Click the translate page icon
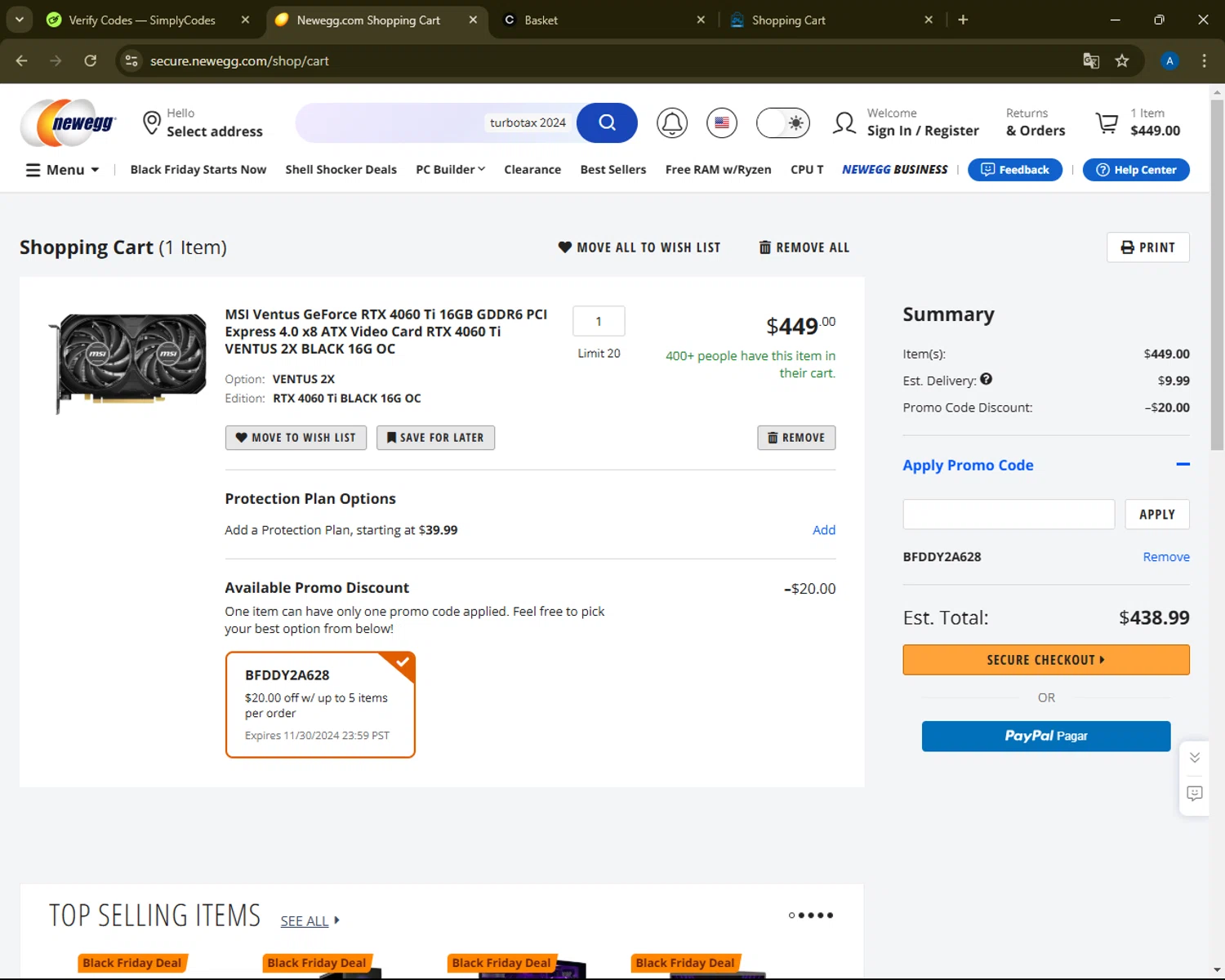 click(x=1091, y=60)
